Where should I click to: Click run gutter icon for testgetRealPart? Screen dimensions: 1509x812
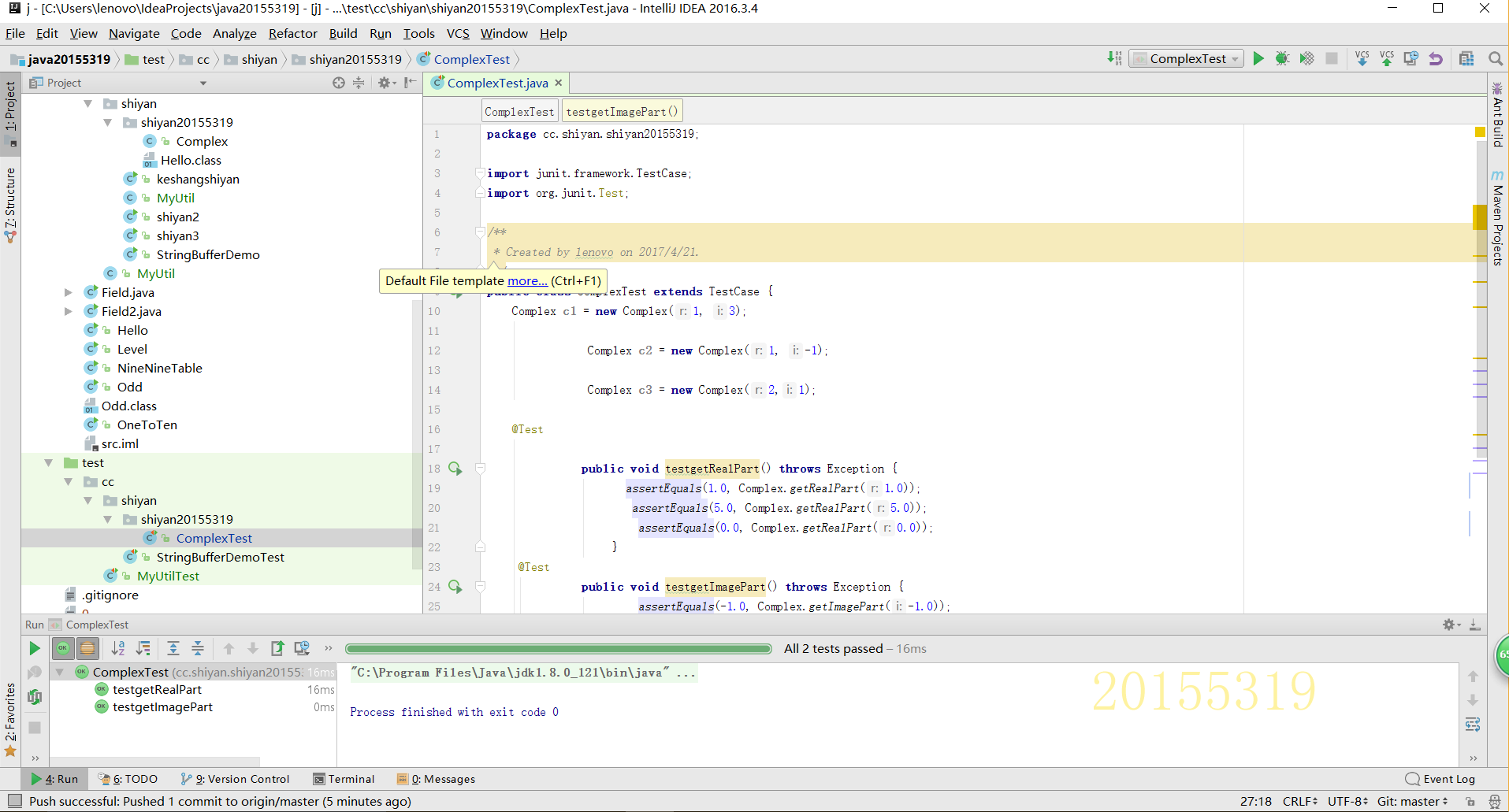click(455, 469)
